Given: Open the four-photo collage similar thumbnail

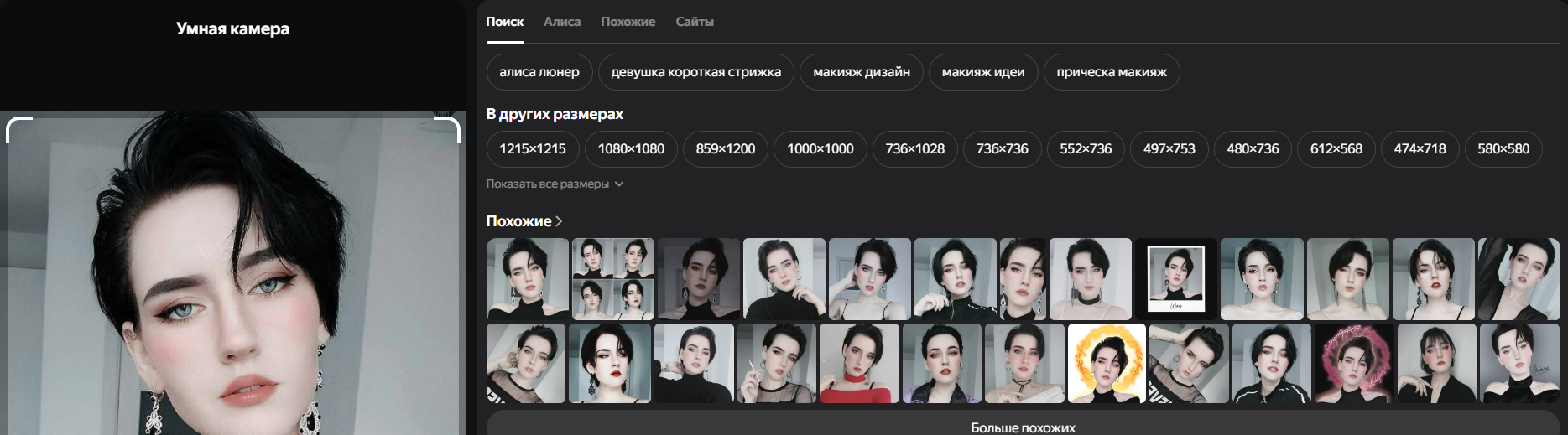Looking at the screenshot, I should coord(613,279).
